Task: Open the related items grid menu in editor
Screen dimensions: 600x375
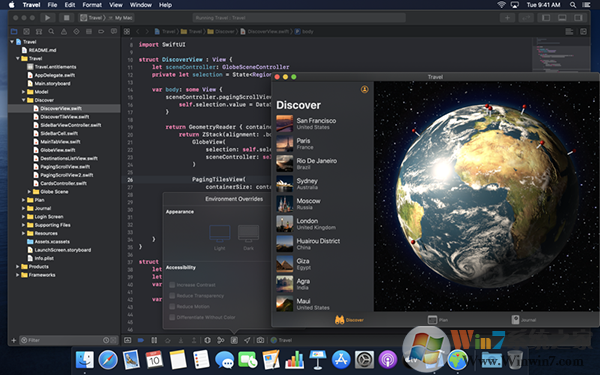Action: [127, 31]
